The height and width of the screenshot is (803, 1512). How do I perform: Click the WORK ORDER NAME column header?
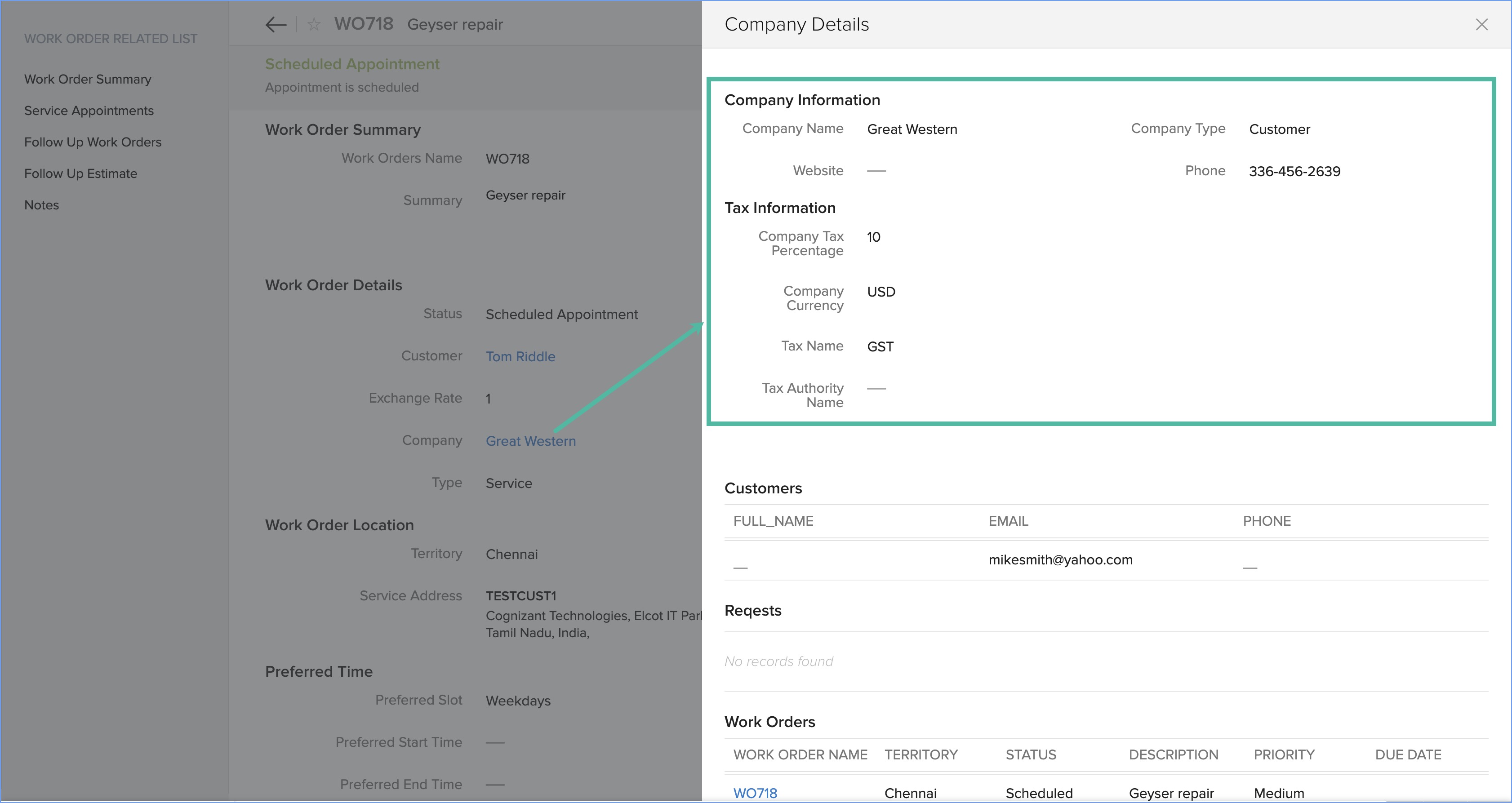tap(800, 755)
